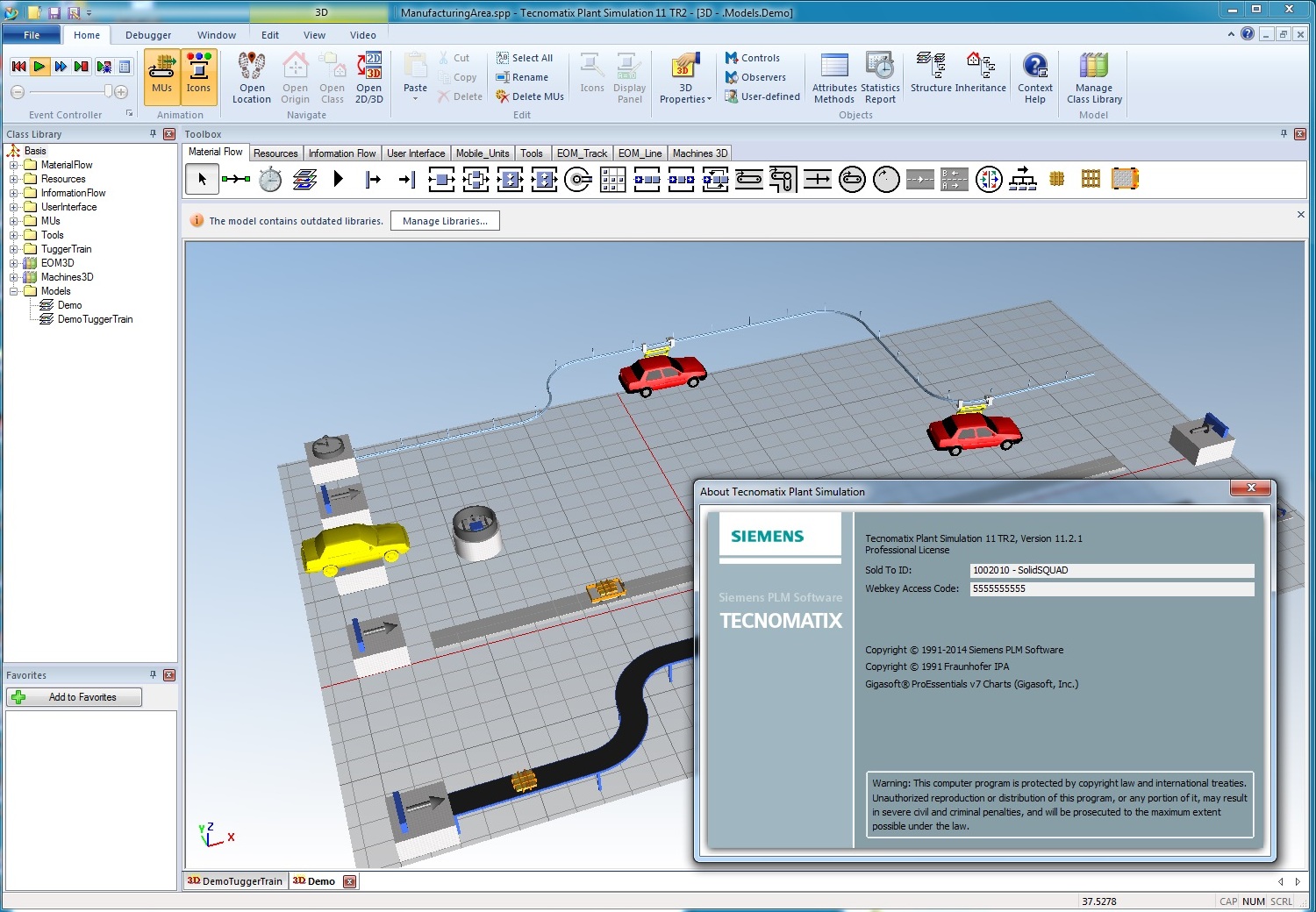Open the Information Flow toolbox tab
The width and height of the screenshot is (1316, 912).
[342, 153]
